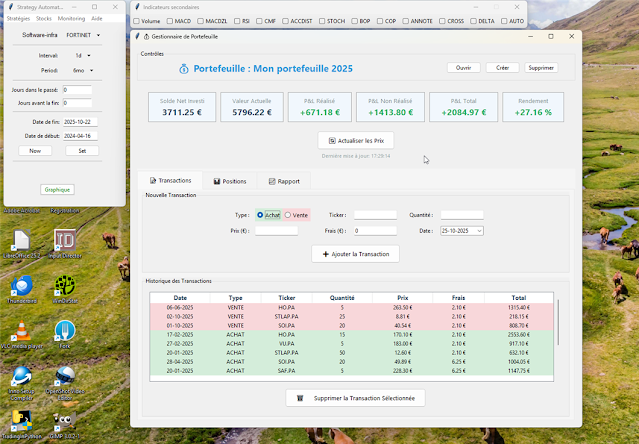This screenshot has height=444, width=639.
Task: Click the Ticker input field
Action: click(375, 215)
